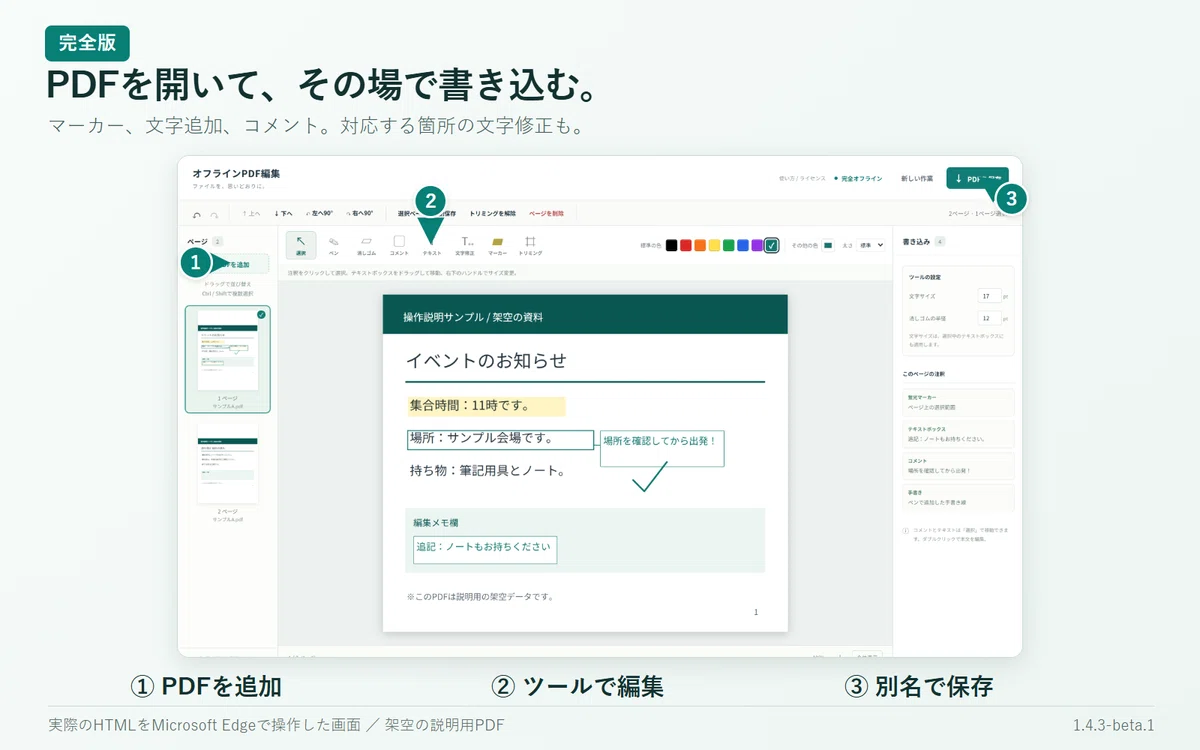Select the 1 ページ thumbnail

click(228, 359)
